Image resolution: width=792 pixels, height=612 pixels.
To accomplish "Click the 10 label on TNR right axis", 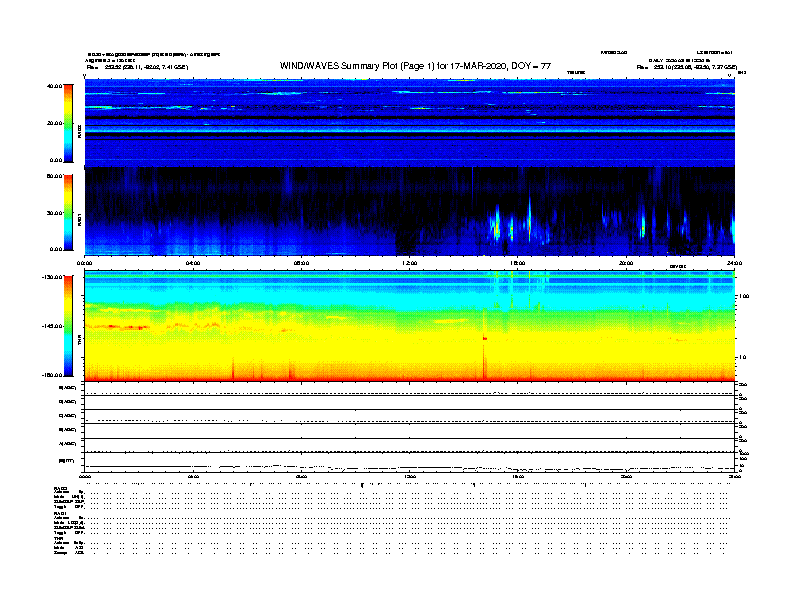I will [x=742, y=358].
